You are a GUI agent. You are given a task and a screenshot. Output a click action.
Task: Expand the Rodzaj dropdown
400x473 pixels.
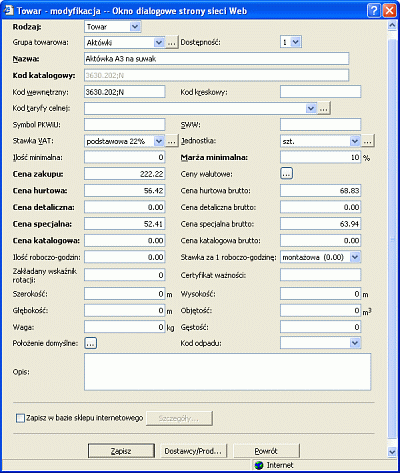[135, 27]
